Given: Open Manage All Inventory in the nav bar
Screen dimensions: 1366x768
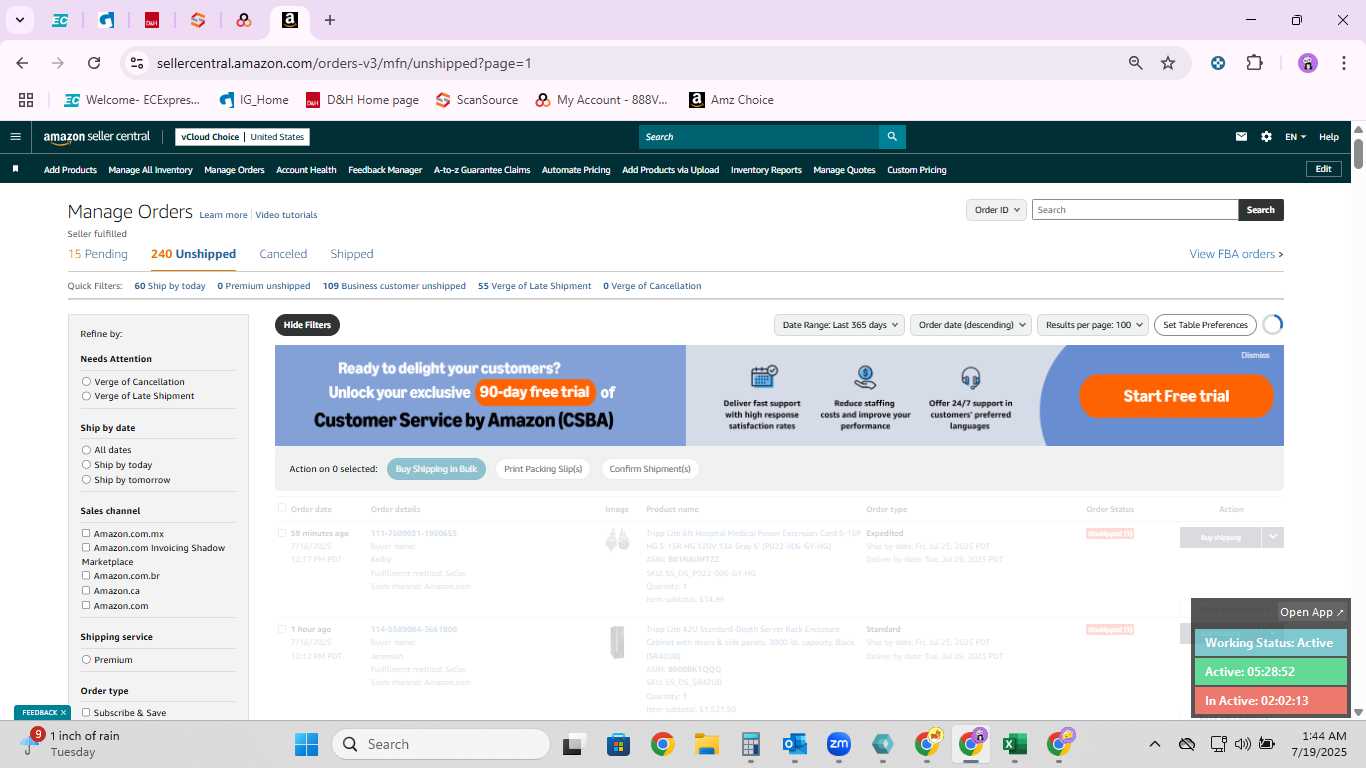Looking at the screenshot, I should (150, 170).
